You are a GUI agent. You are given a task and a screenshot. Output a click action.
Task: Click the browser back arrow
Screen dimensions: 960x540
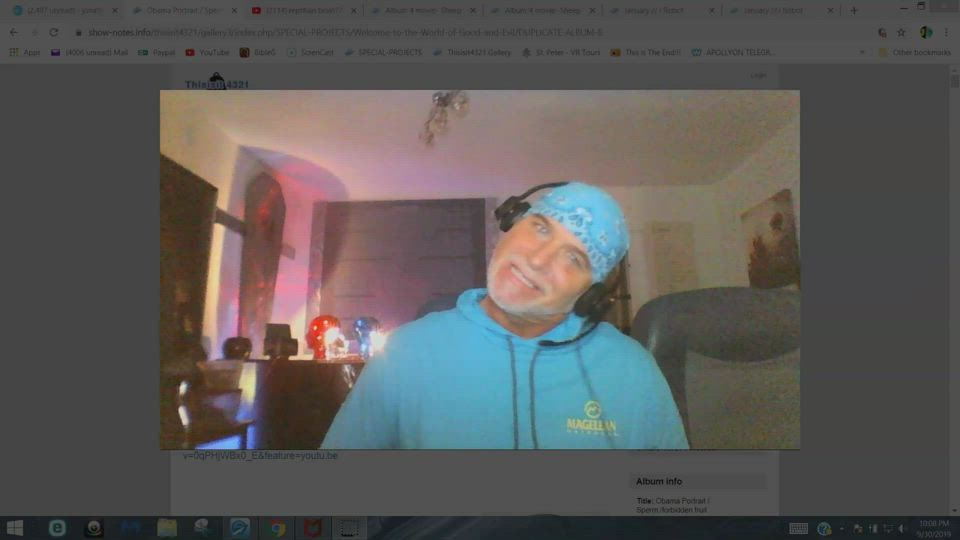click(x=13, y=32)
